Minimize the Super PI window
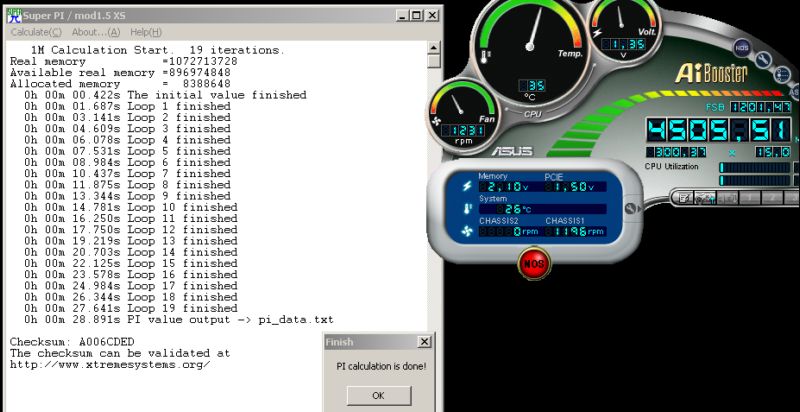Image resolution: width=800 pixels, height=412 pixels. (403, 15)
